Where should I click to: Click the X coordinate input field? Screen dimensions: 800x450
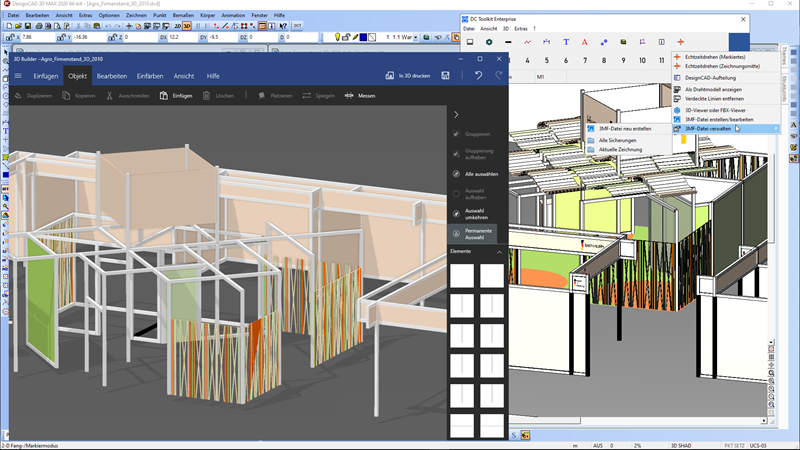tap(39, 37)
